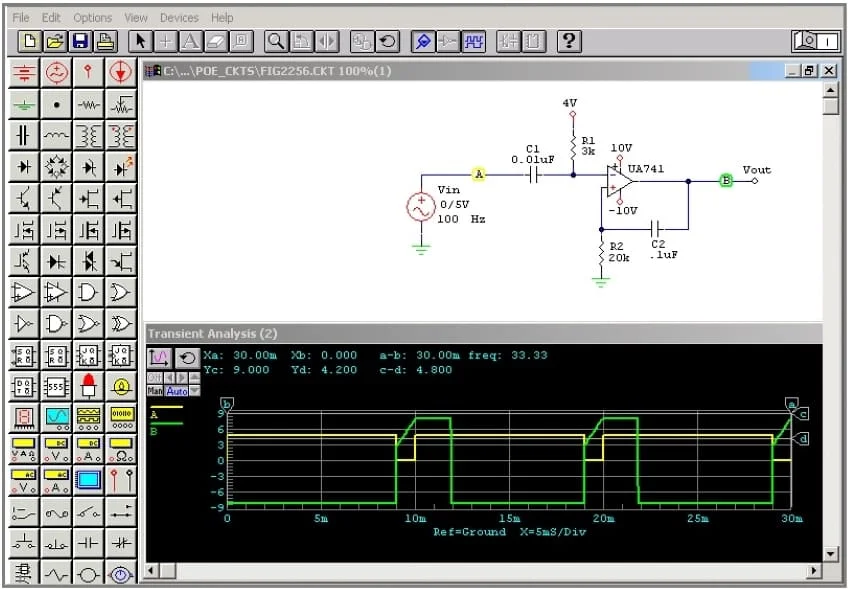The width and height of the screenshot is (850, 589).
Task: Activate the Zoom magnifier tool
Action: coord(275,41)
